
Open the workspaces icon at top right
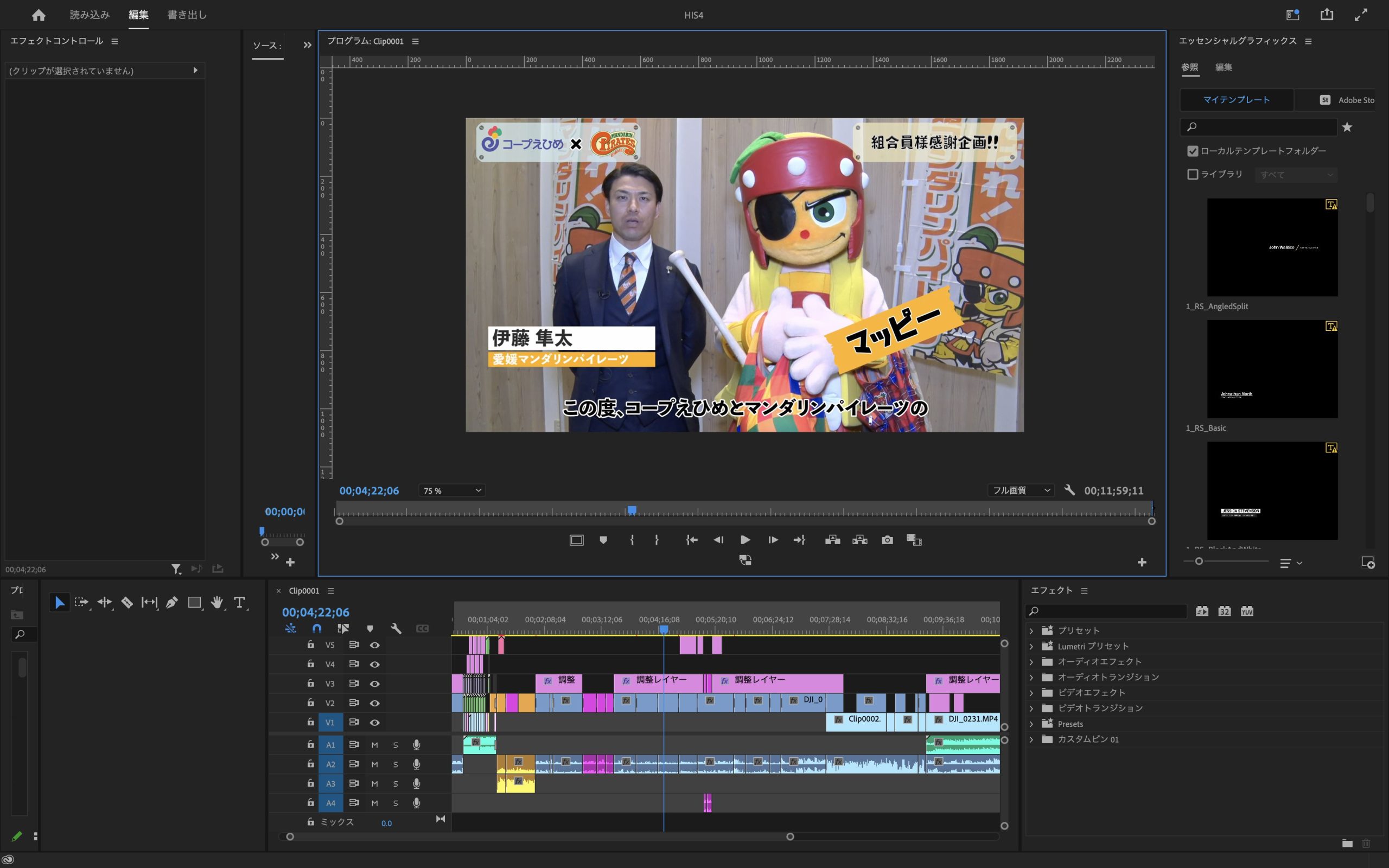[1292, 15]
